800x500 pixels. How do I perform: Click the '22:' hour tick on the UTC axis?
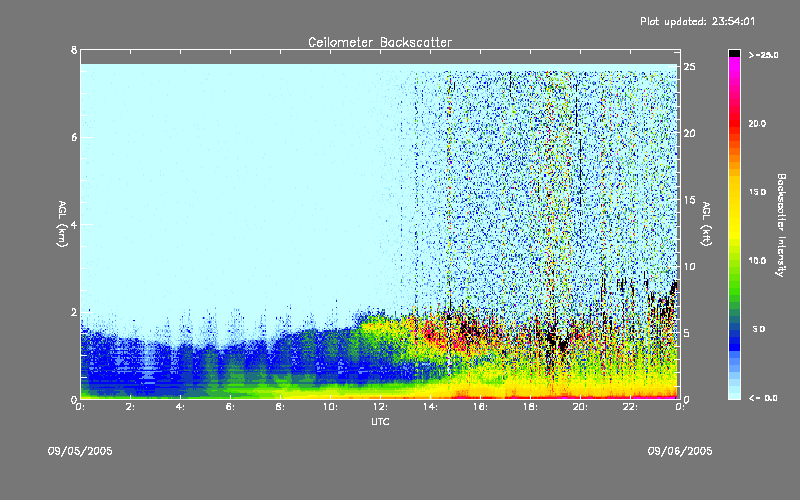point(631,407)
